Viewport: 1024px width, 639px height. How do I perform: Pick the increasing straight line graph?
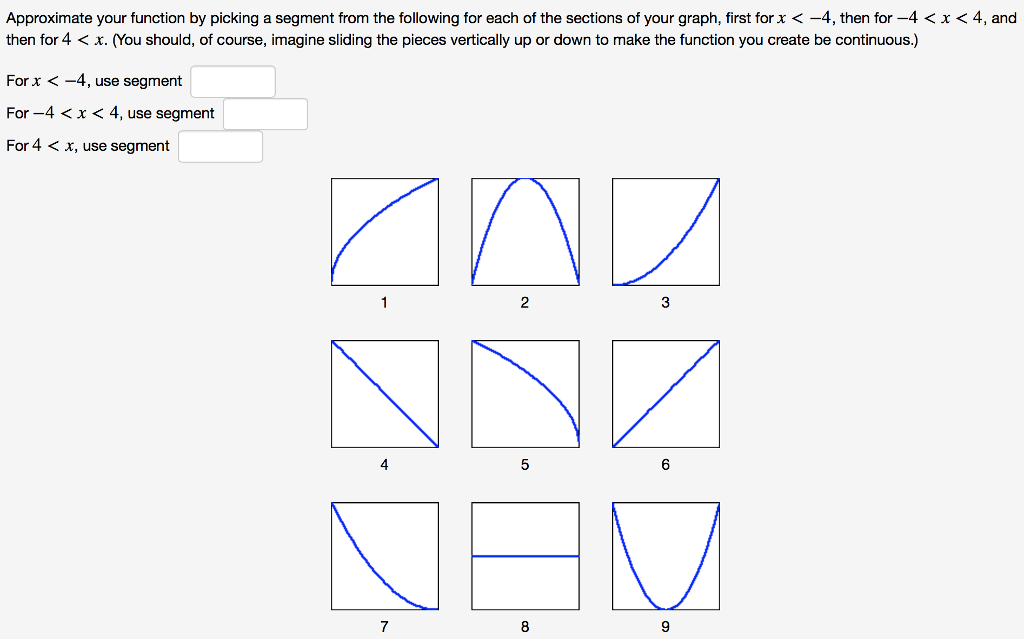point(665,394)
